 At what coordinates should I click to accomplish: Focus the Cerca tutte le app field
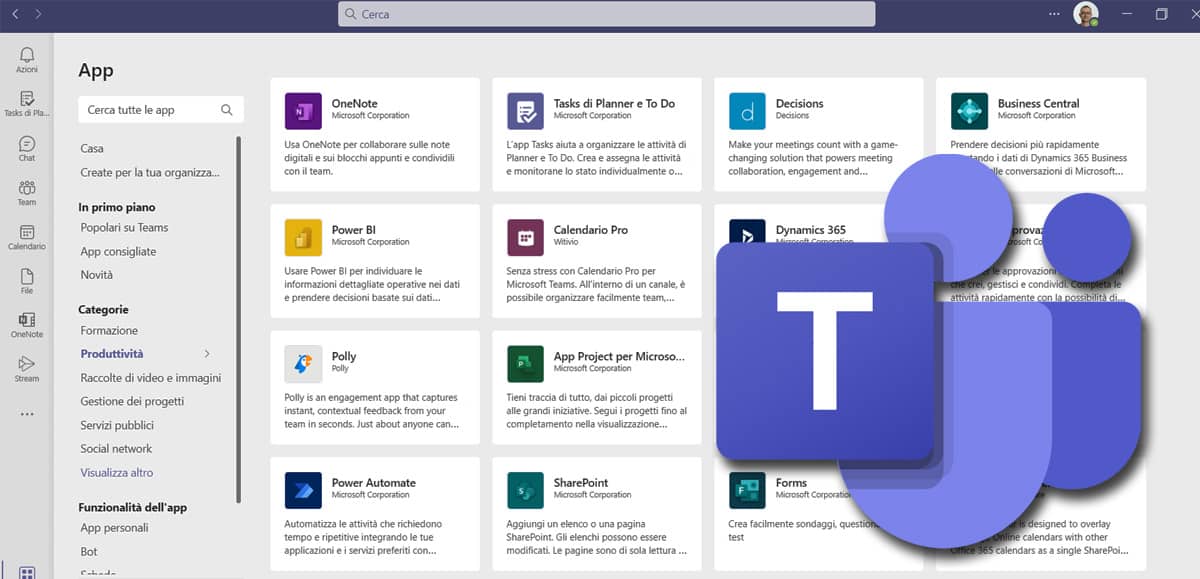pos(161,110)
